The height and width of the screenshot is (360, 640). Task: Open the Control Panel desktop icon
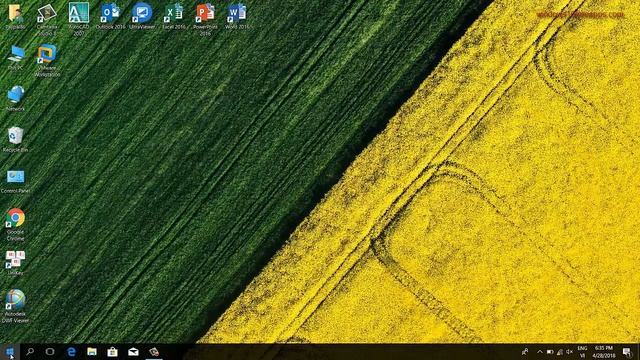15,181
